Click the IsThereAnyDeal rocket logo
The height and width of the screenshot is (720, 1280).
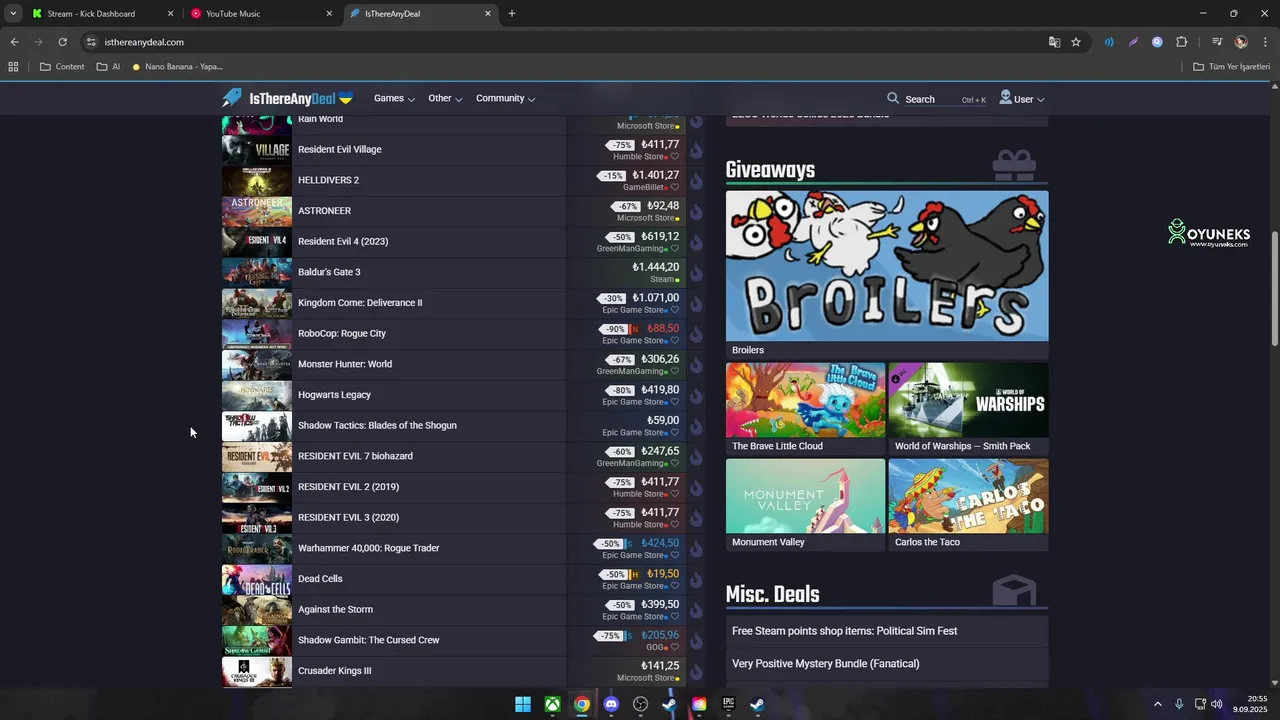point(232,98)
